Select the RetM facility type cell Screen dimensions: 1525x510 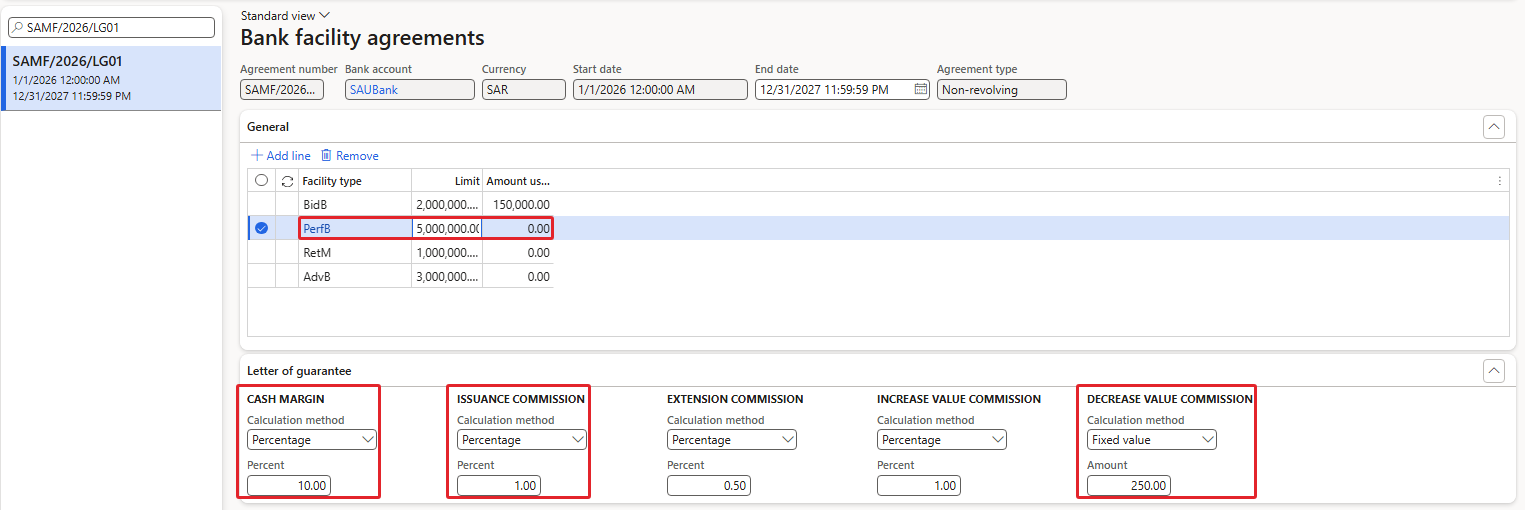click(355, 252)
